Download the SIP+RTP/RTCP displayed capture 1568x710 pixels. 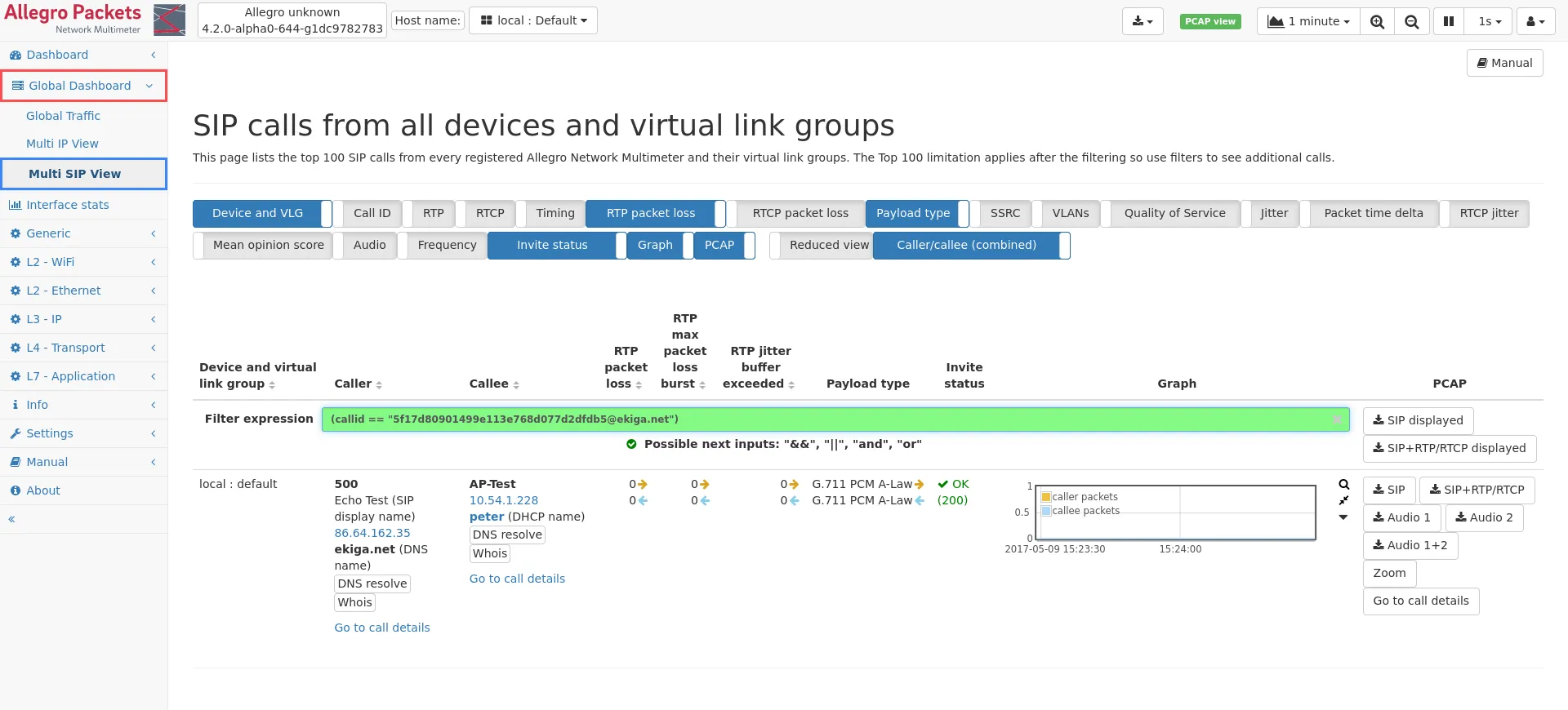pyautogui.click(x=1449, y=448)
